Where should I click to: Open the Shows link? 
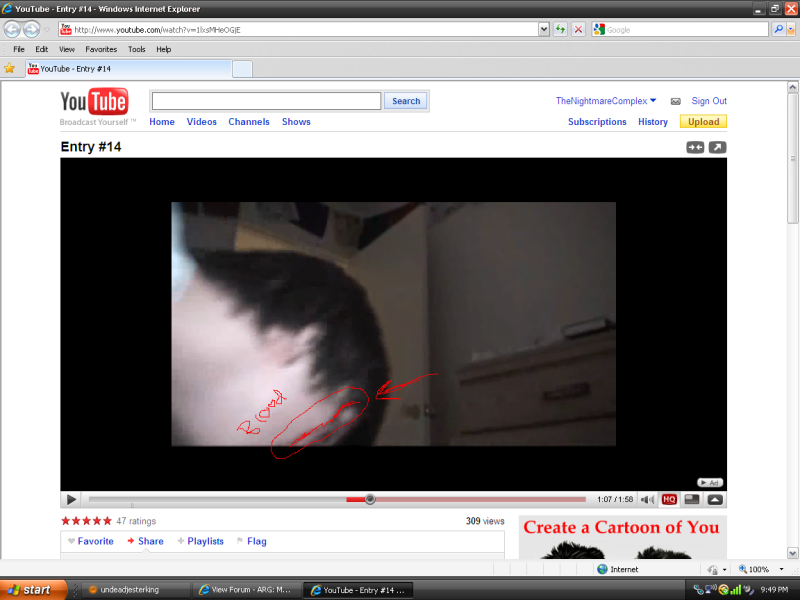point(296,121)
